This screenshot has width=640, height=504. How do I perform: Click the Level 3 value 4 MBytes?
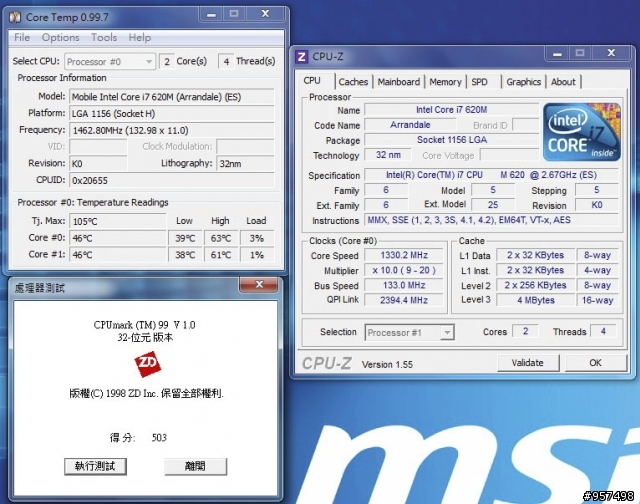(535, 300)
